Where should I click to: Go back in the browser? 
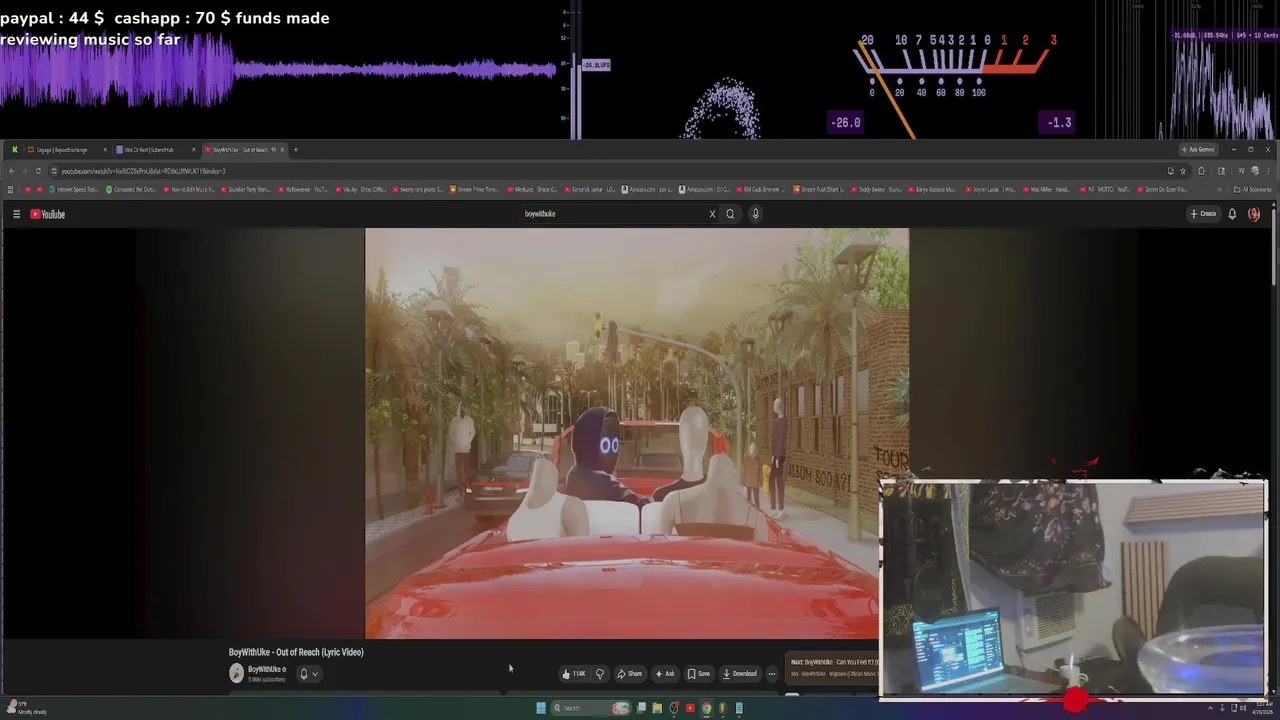click(x=12, y=171)
